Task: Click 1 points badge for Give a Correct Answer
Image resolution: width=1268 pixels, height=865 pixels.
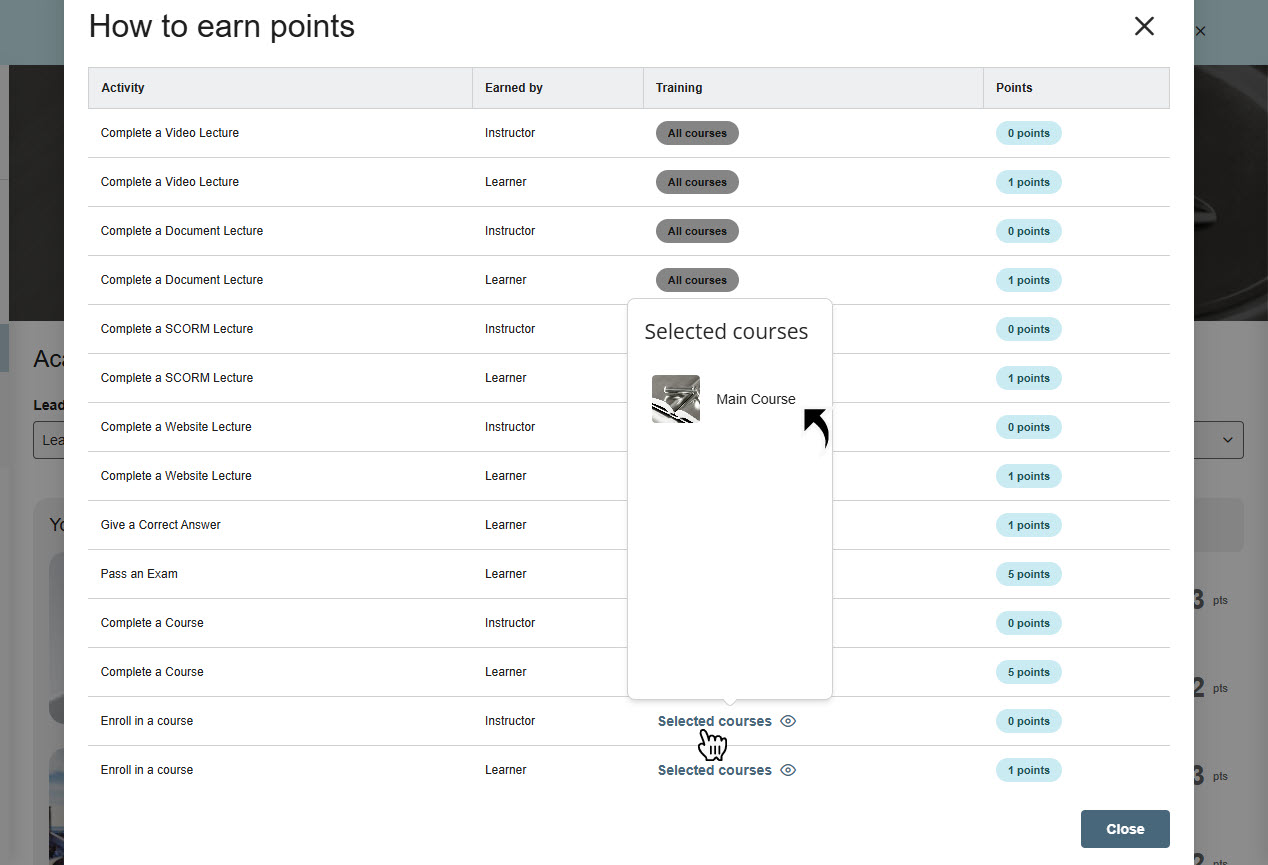Action: tap(1028, 525)
